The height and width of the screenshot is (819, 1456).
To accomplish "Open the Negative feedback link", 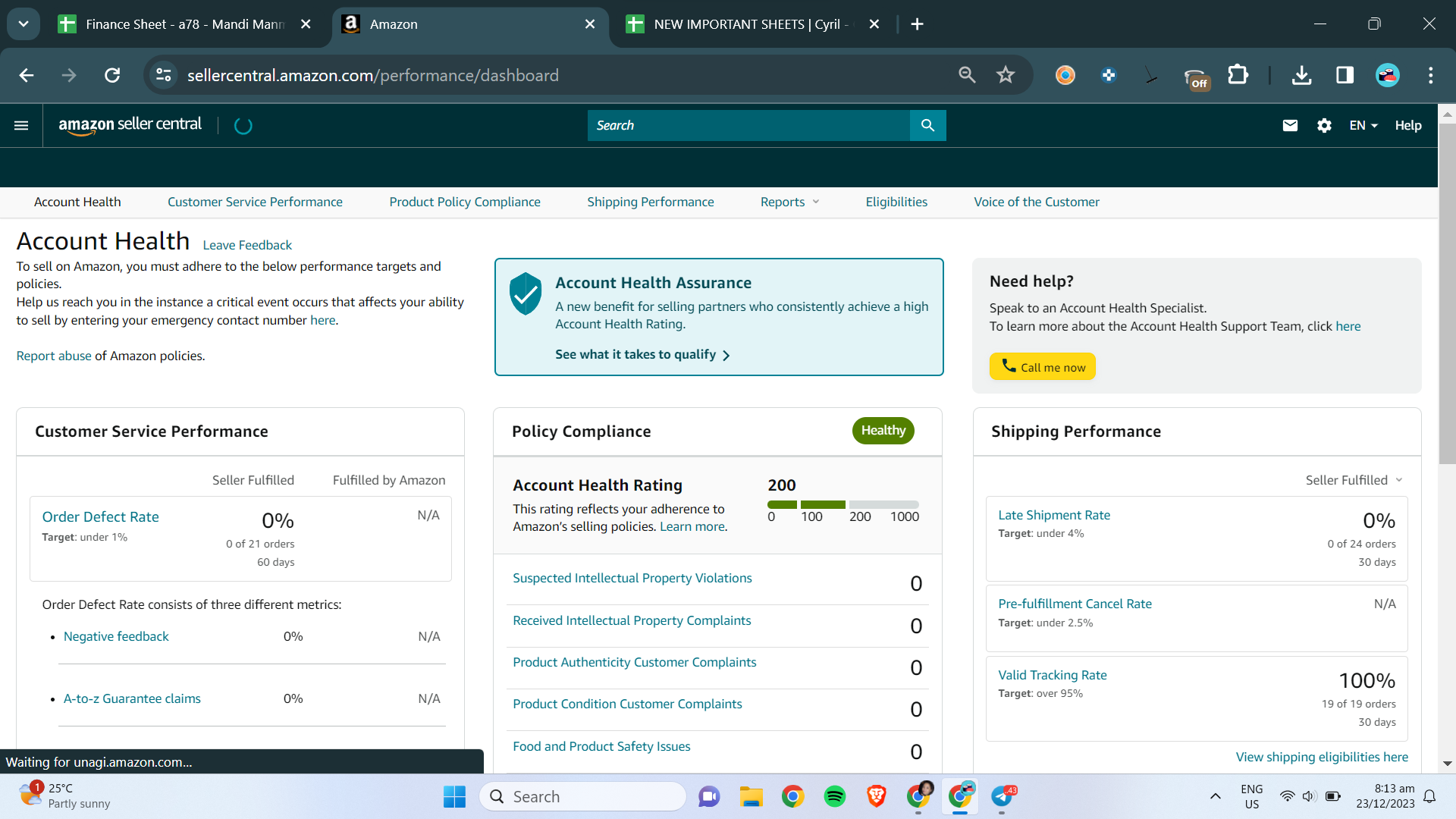I will (x=116, y=636).
